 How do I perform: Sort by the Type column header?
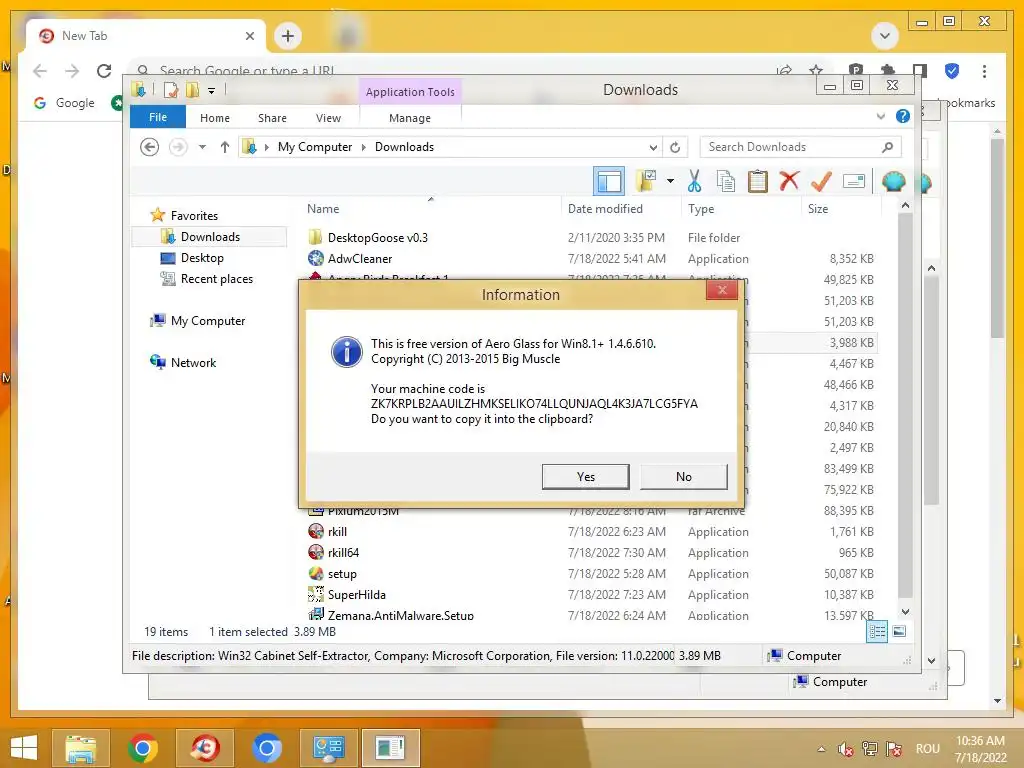pyautogui.click(x=741, y=208)
